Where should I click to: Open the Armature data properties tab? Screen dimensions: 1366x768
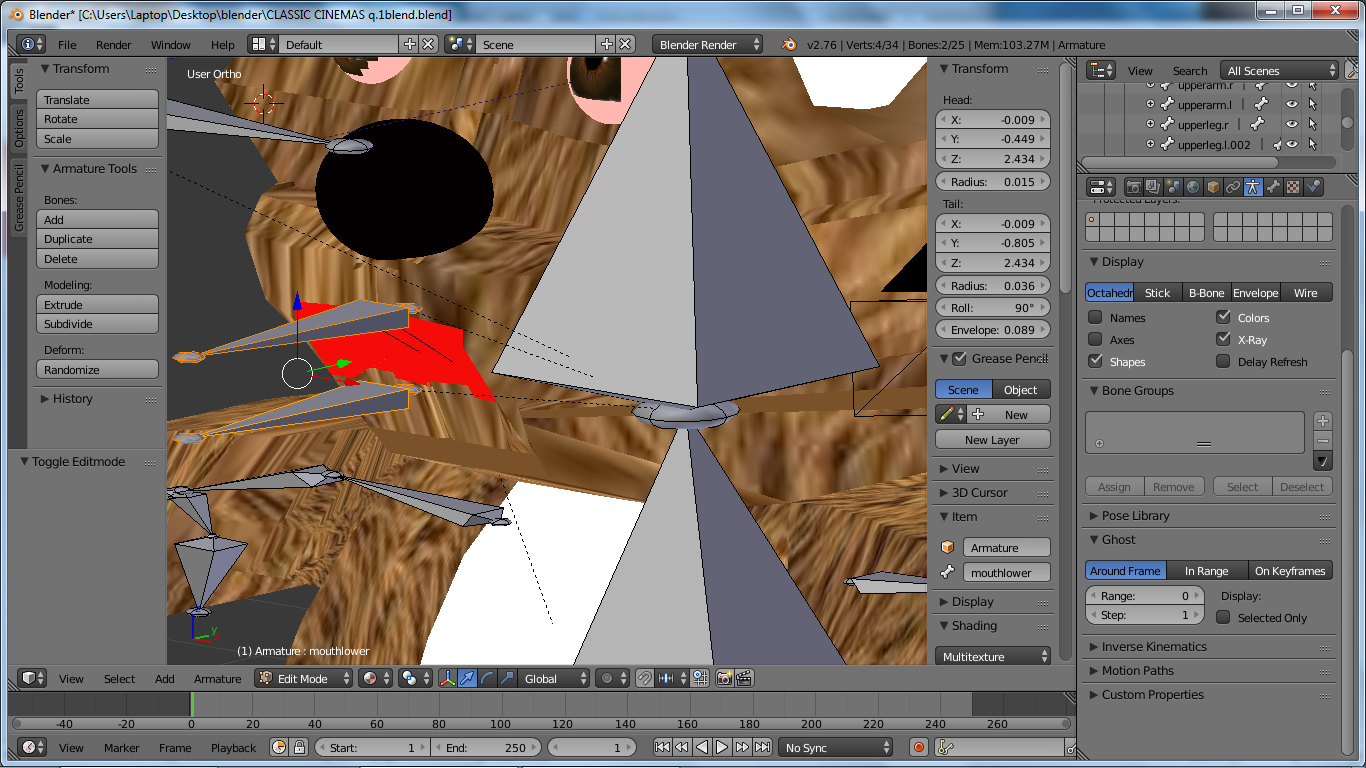1253,187
